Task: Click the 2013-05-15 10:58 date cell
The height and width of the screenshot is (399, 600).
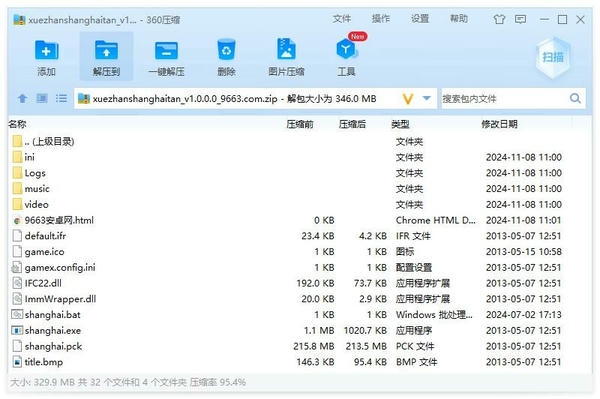Action: [523, 252]
